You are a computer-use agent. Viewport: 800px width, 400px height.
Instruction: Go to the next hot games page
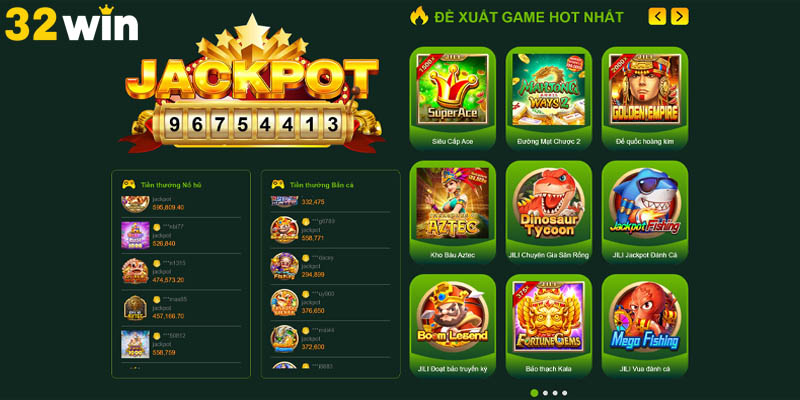[680, 16]
